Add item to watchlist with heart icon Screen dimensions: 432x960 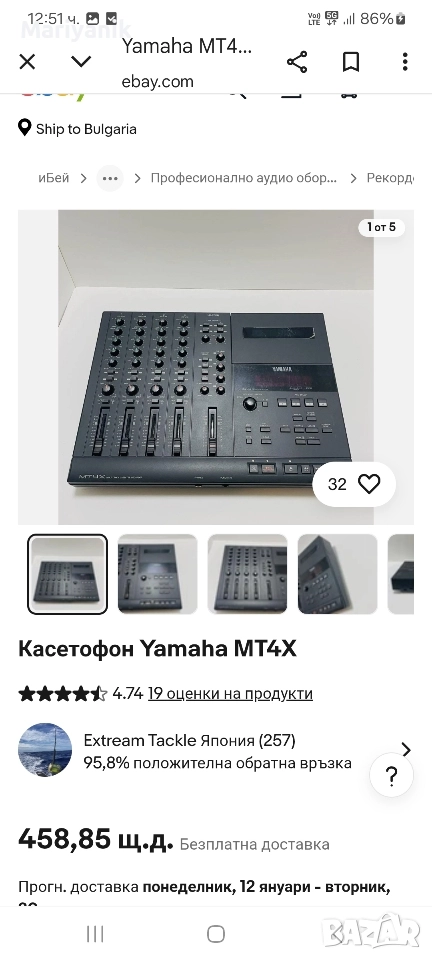(368, 484)
